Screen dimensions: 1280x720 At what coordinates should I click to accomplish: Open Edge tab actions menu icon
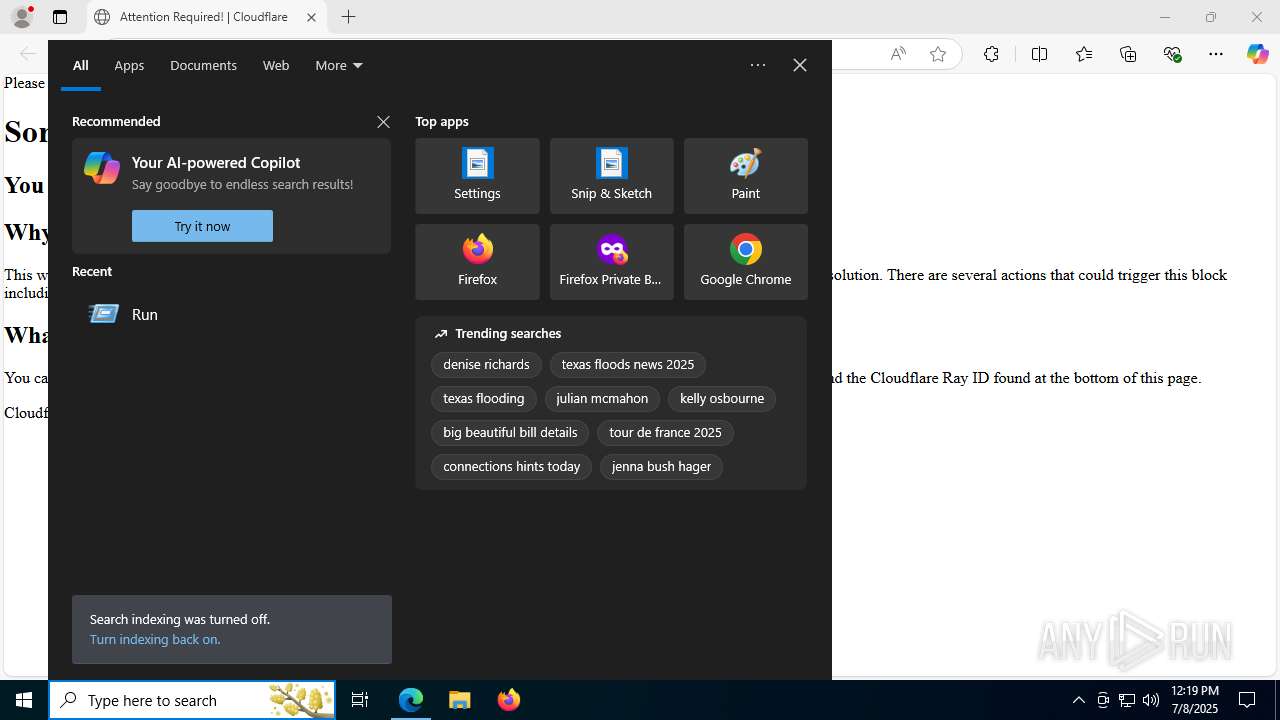[60, 17]
